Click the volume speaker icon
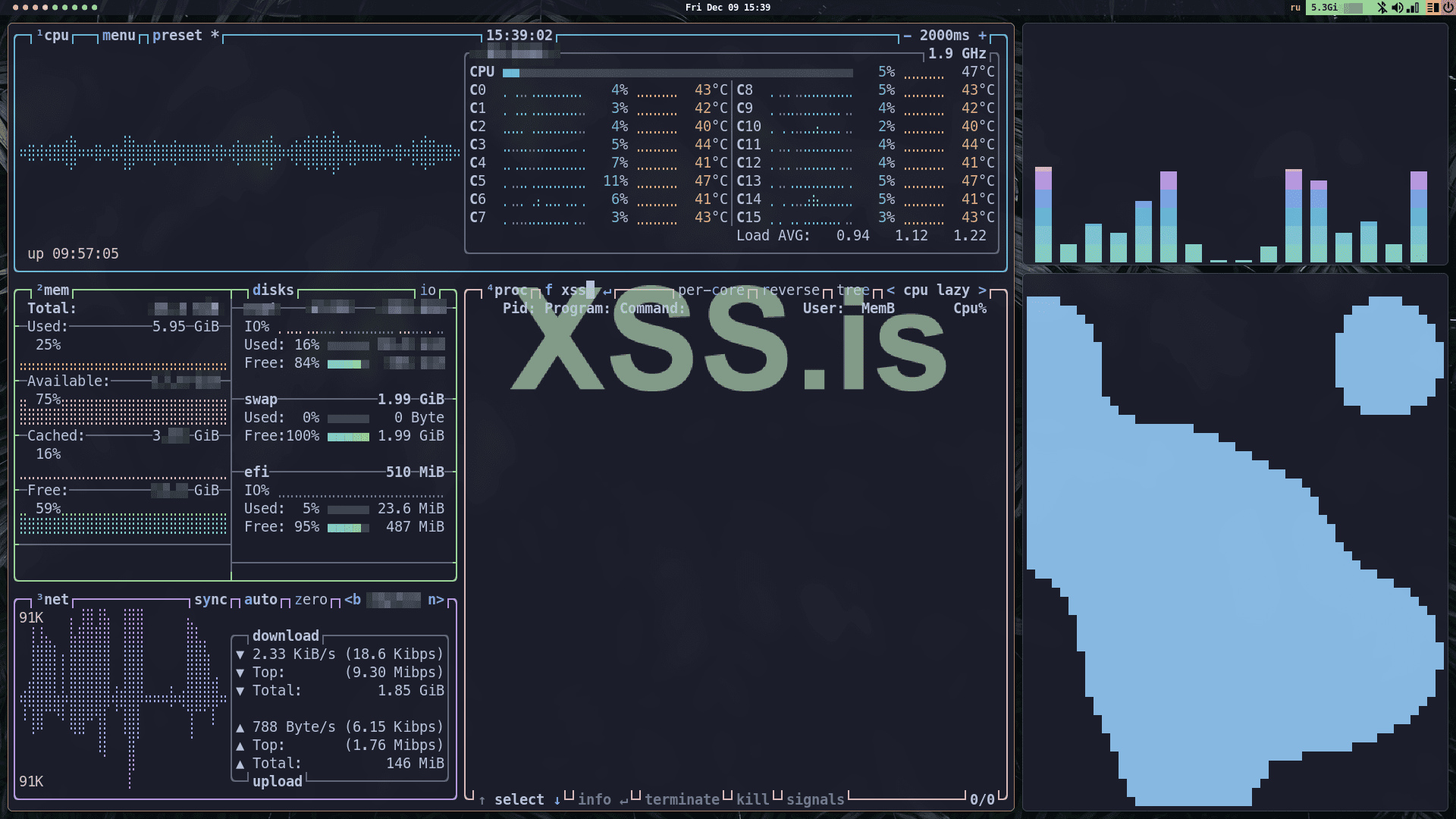Viewport: 1456px width, 819px height. coord(1397,8)
